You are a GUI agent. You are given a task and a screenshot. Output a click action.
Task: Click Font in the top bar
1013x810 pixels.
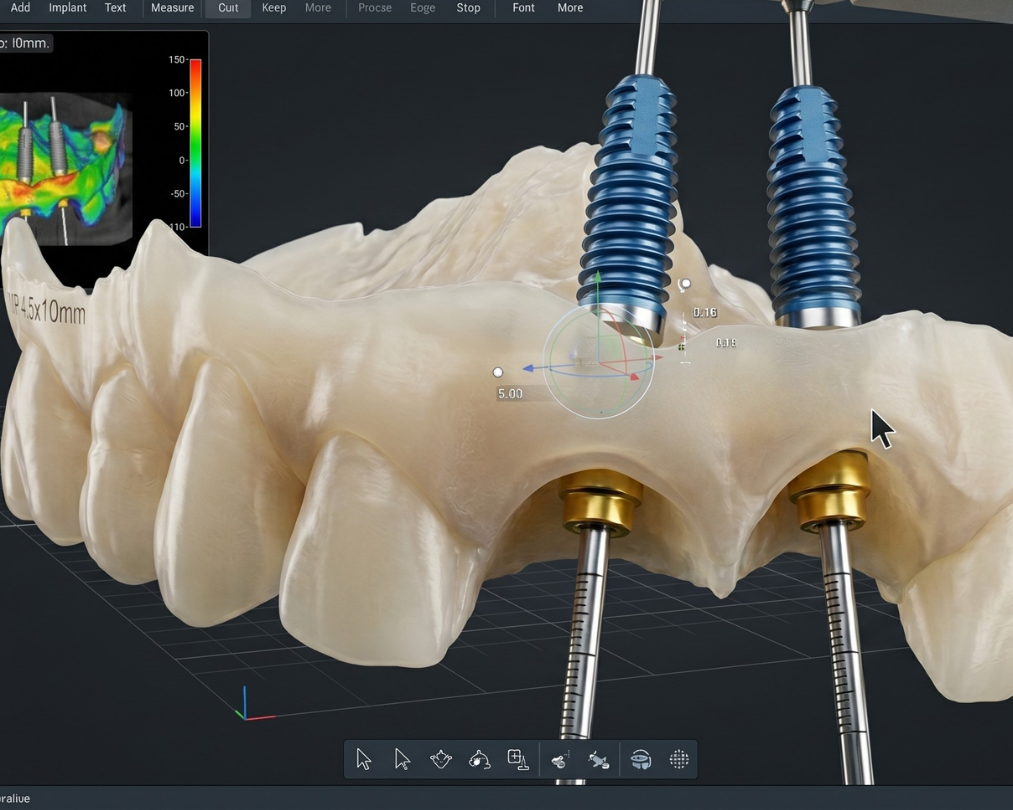pos(523,8)
